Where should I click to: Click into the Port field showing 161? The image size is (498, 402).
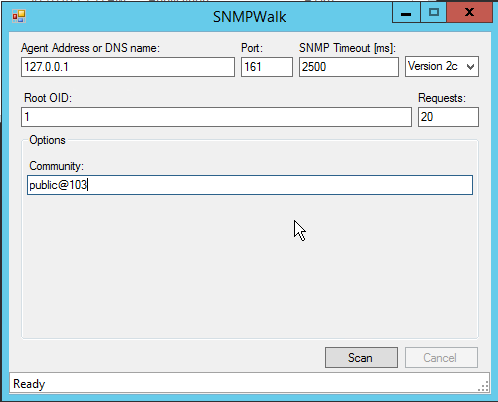click(267, 67)
